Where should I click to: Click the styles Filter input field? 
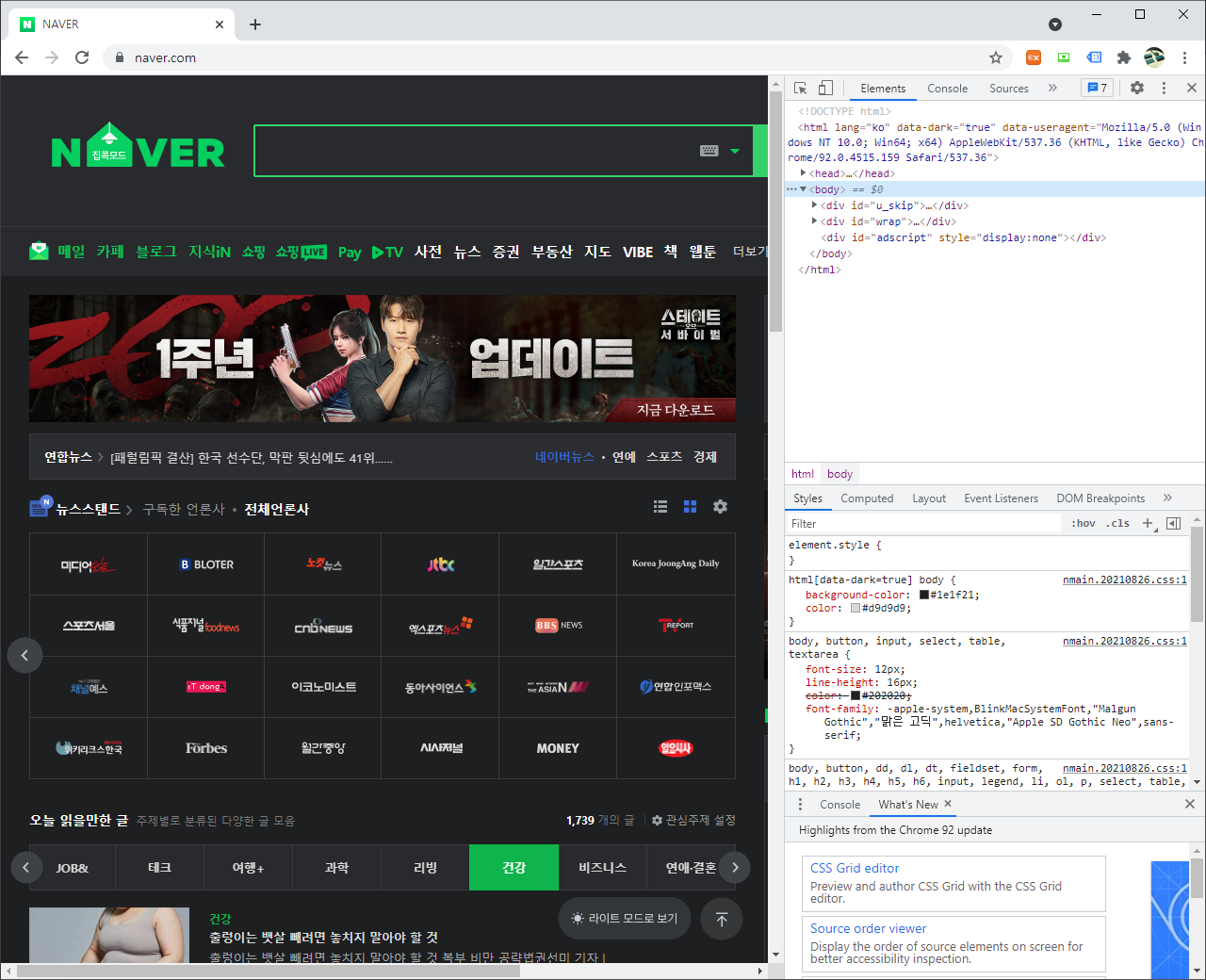point(923,523)
